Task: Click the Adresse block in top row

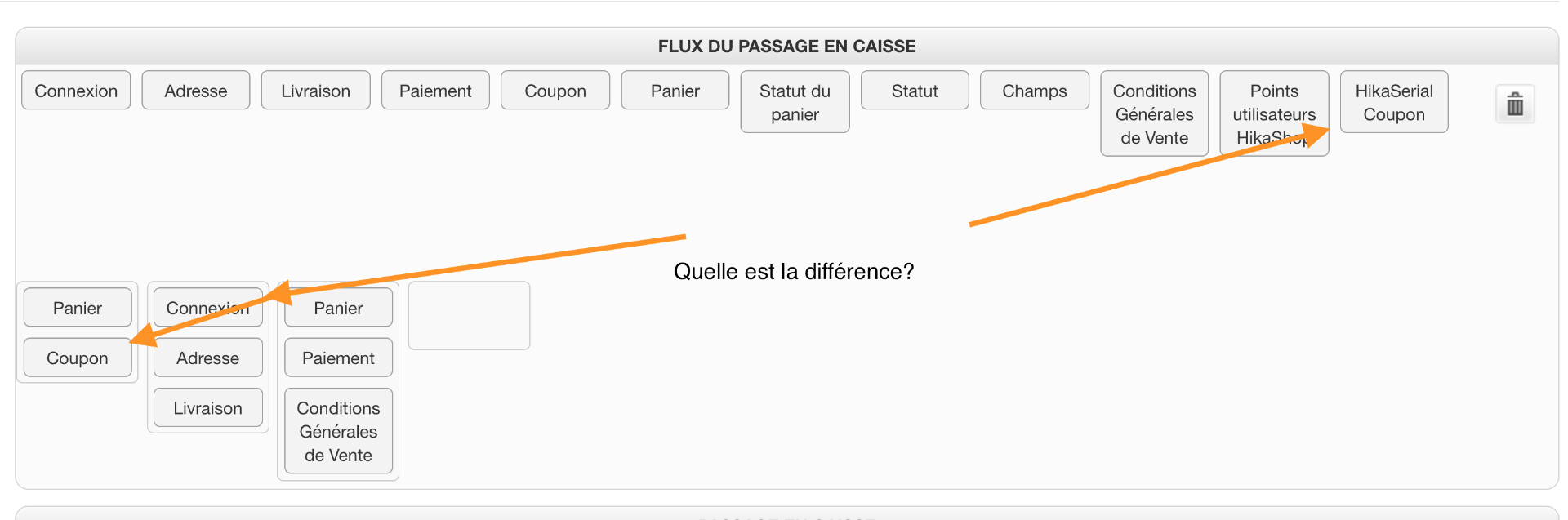Action: pos(196,91)
